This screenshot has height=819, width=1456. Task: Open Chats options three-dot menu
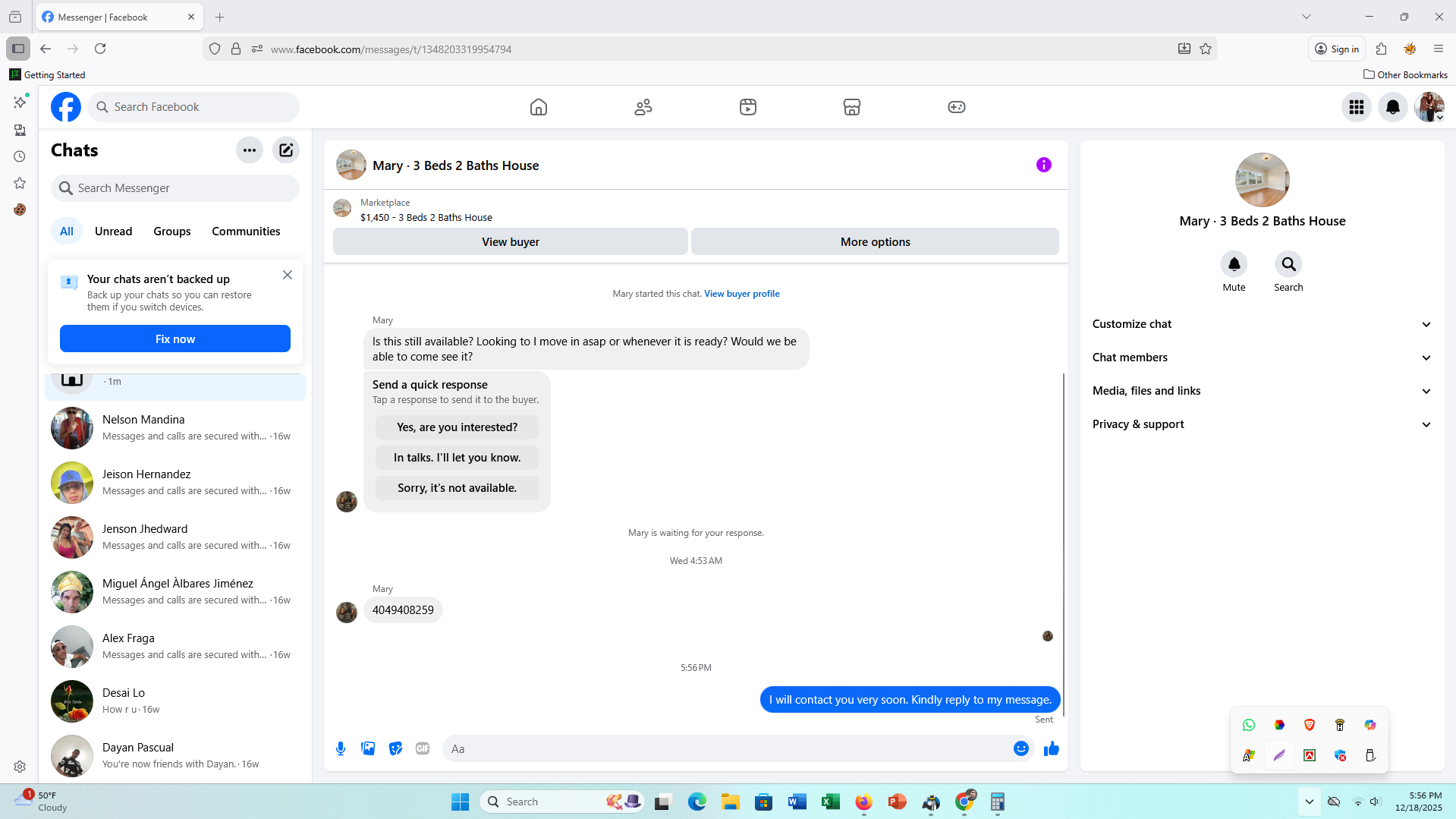[x=250, y=150]
